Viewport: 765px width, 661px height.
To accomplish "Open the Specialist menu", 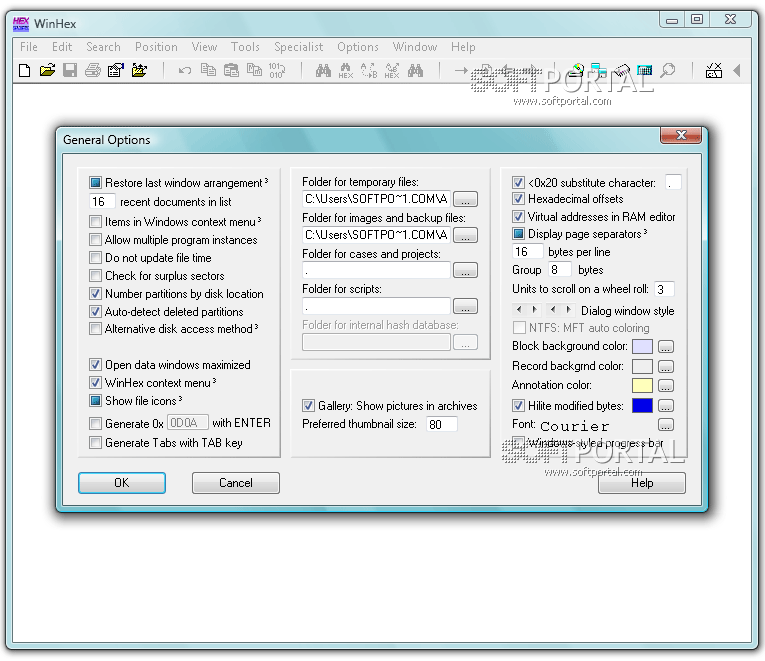I will coord(299,47).
